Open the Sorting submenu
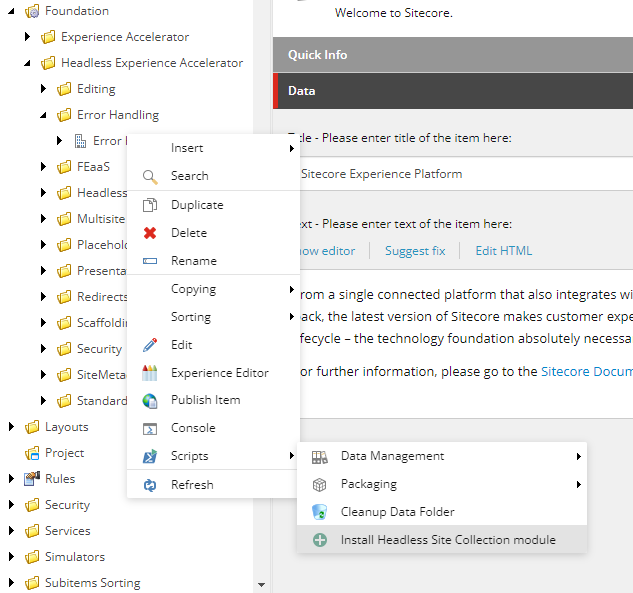Image resolution: width=633 pixels, height=593 pixels. tap(213, 317)
